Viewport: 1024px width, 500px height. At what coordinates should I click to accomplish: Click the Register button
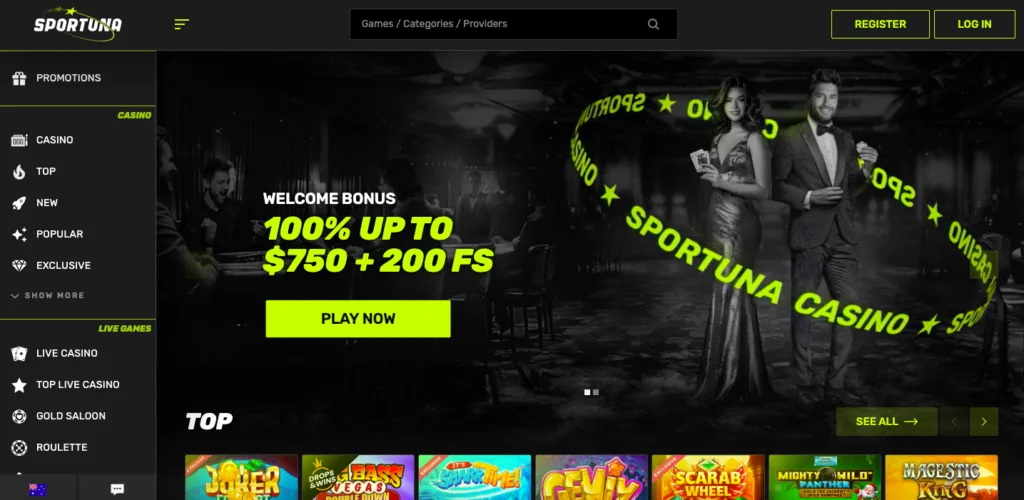pos(880,24)
